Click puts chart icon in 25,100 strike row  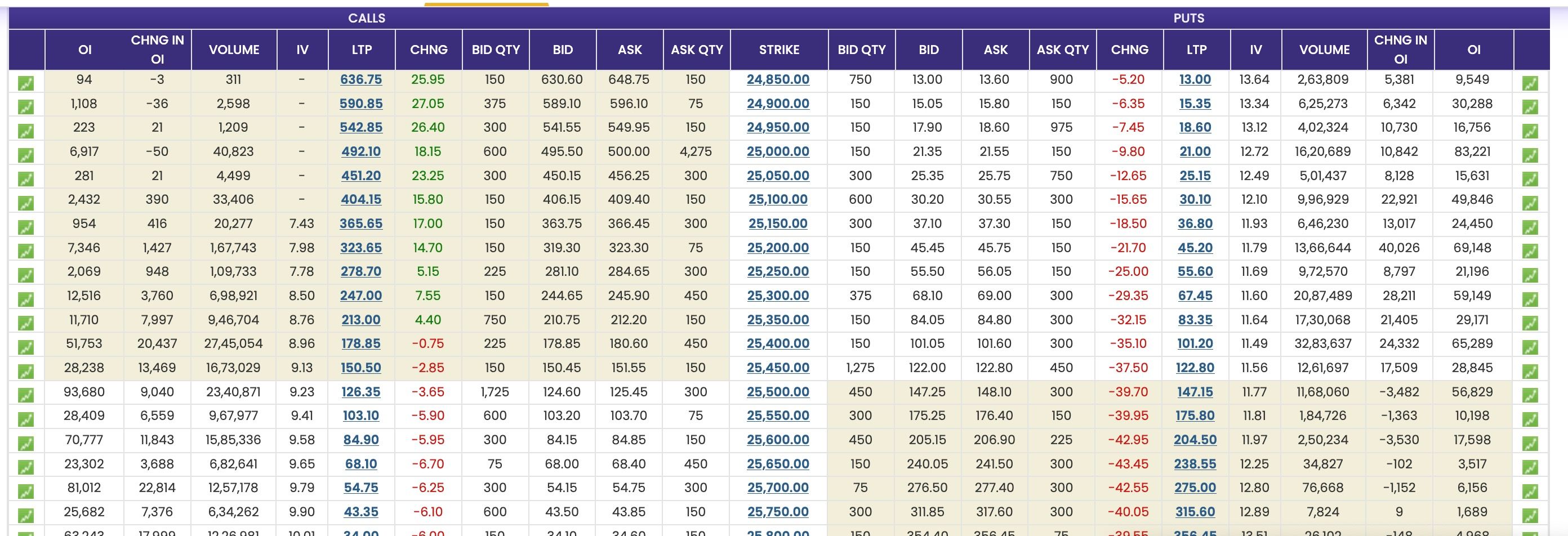(1530, 203)
